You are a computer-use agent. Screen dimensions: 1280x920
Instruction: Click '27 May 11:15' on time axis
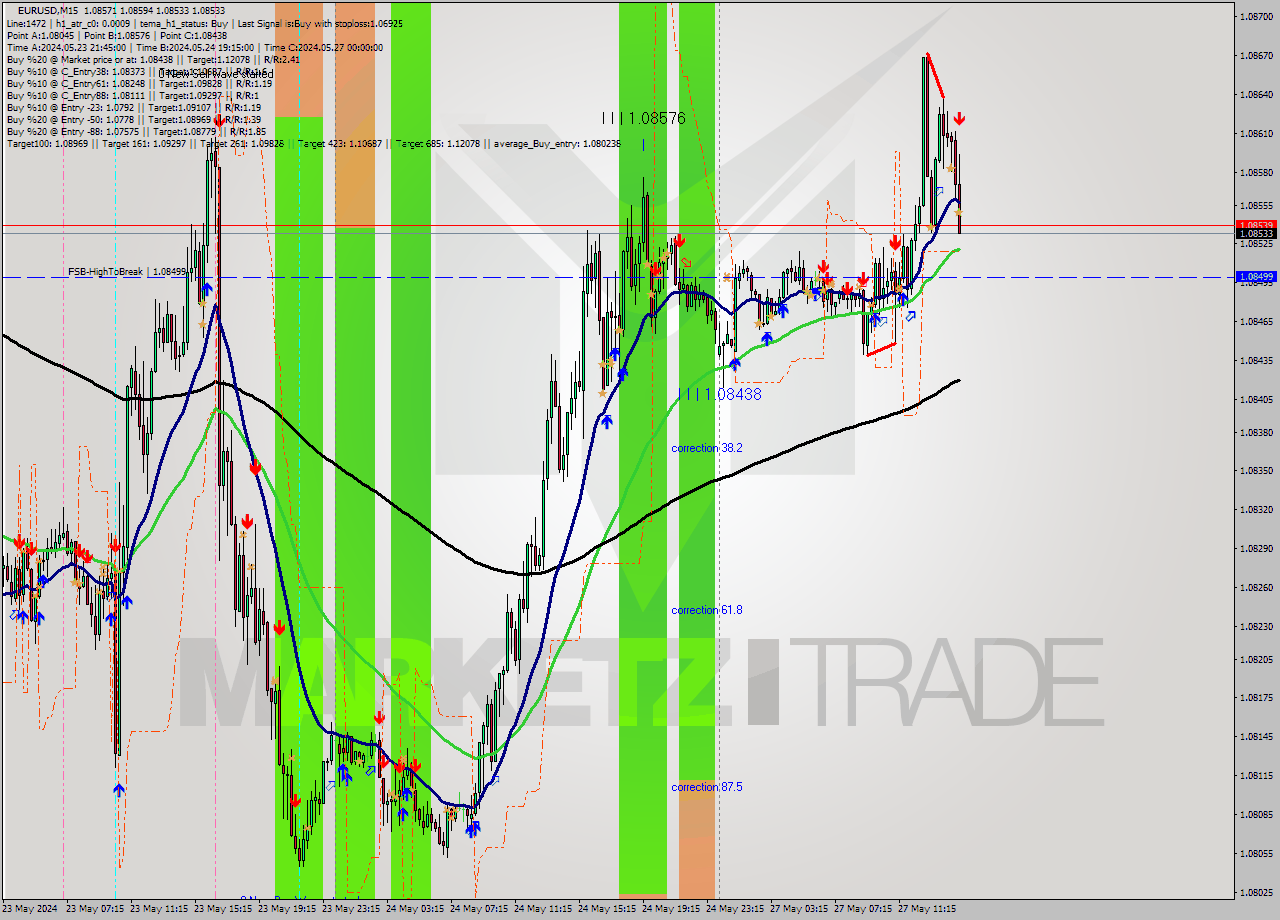pos(928,909)
